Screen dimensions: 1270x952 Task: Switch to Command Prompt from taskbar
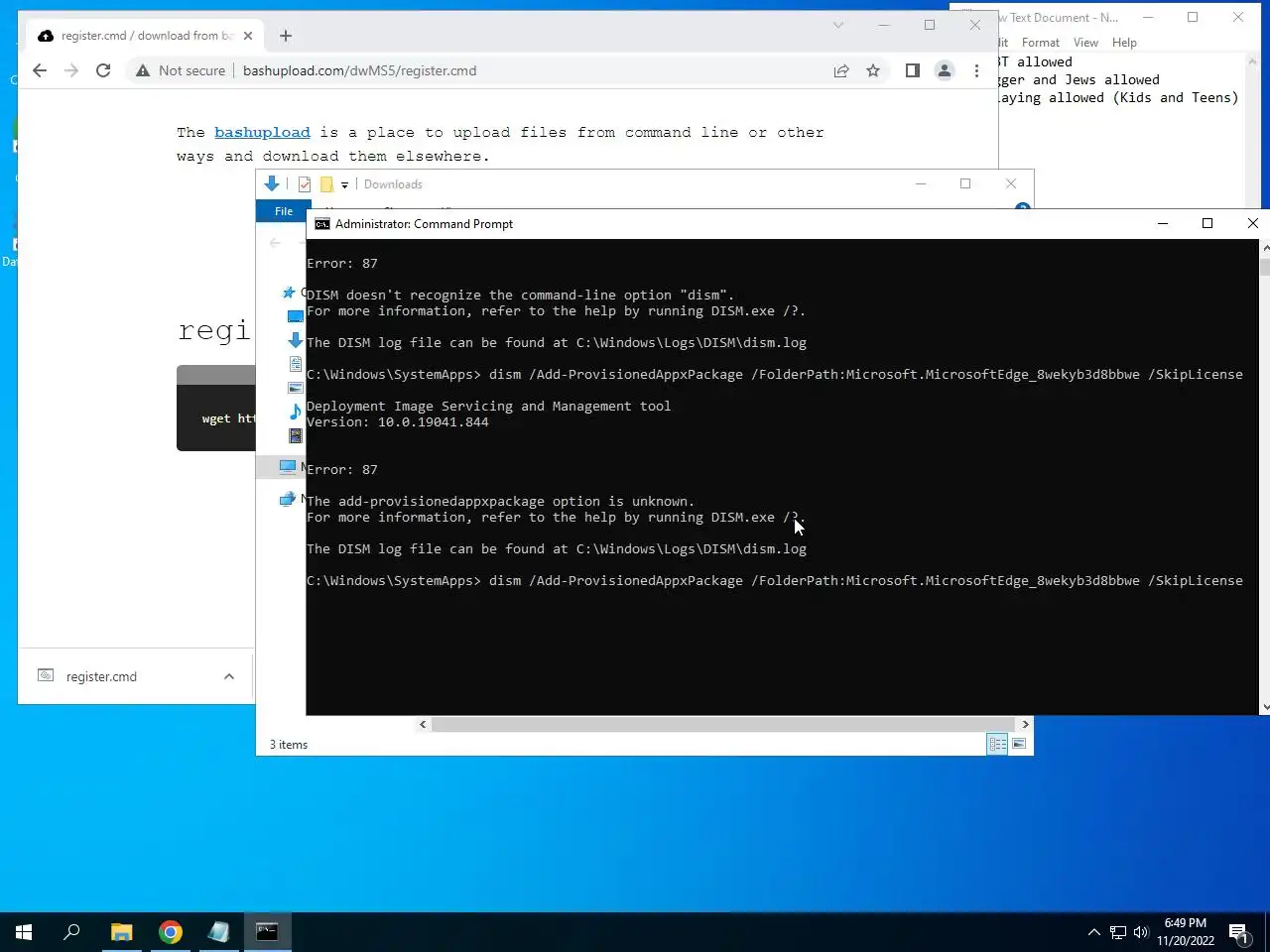point(268,932)
